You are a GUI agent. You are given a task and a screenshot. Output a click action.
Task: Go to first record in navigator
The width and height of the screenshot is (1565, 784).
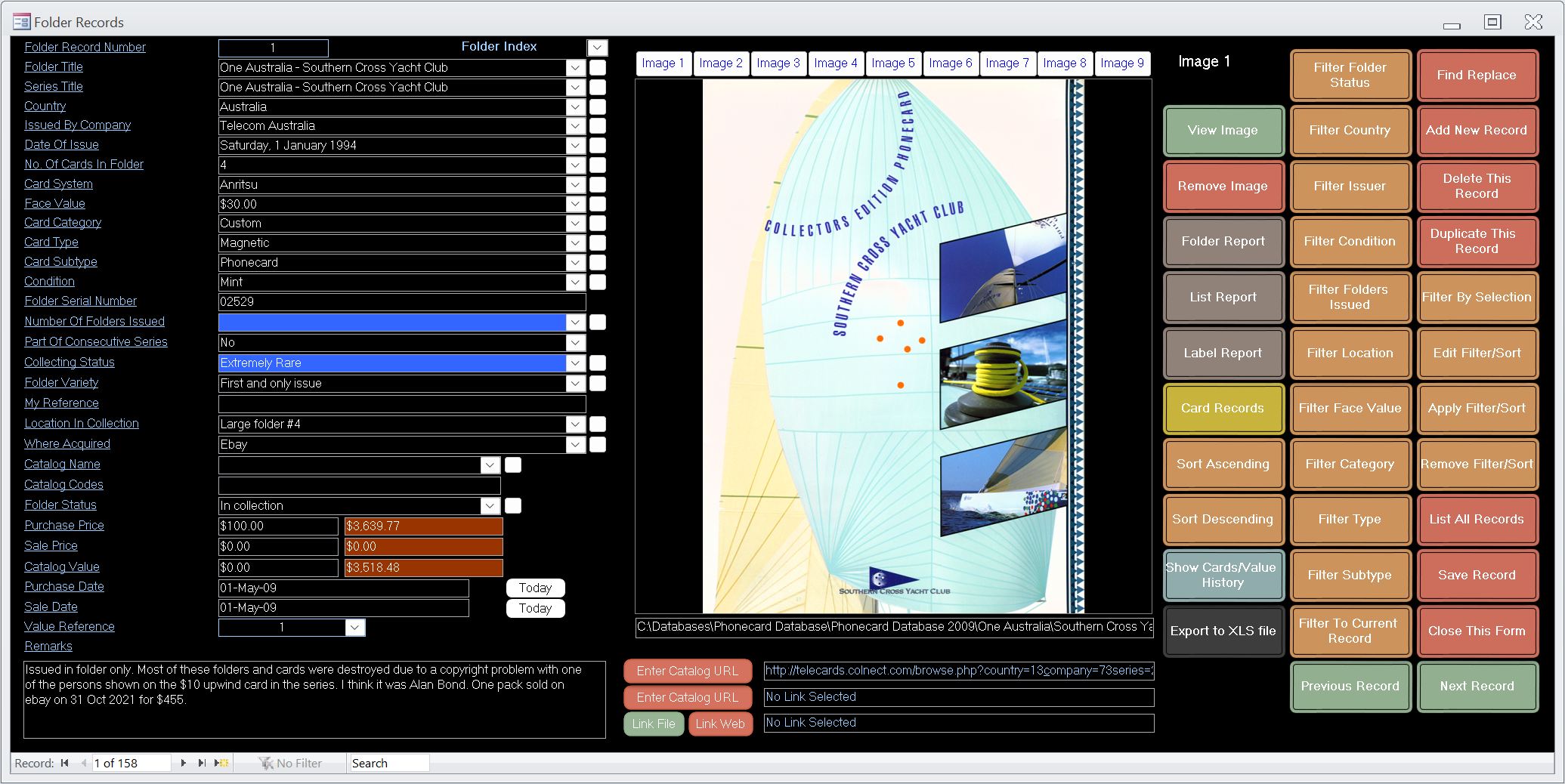click(65, 763)
